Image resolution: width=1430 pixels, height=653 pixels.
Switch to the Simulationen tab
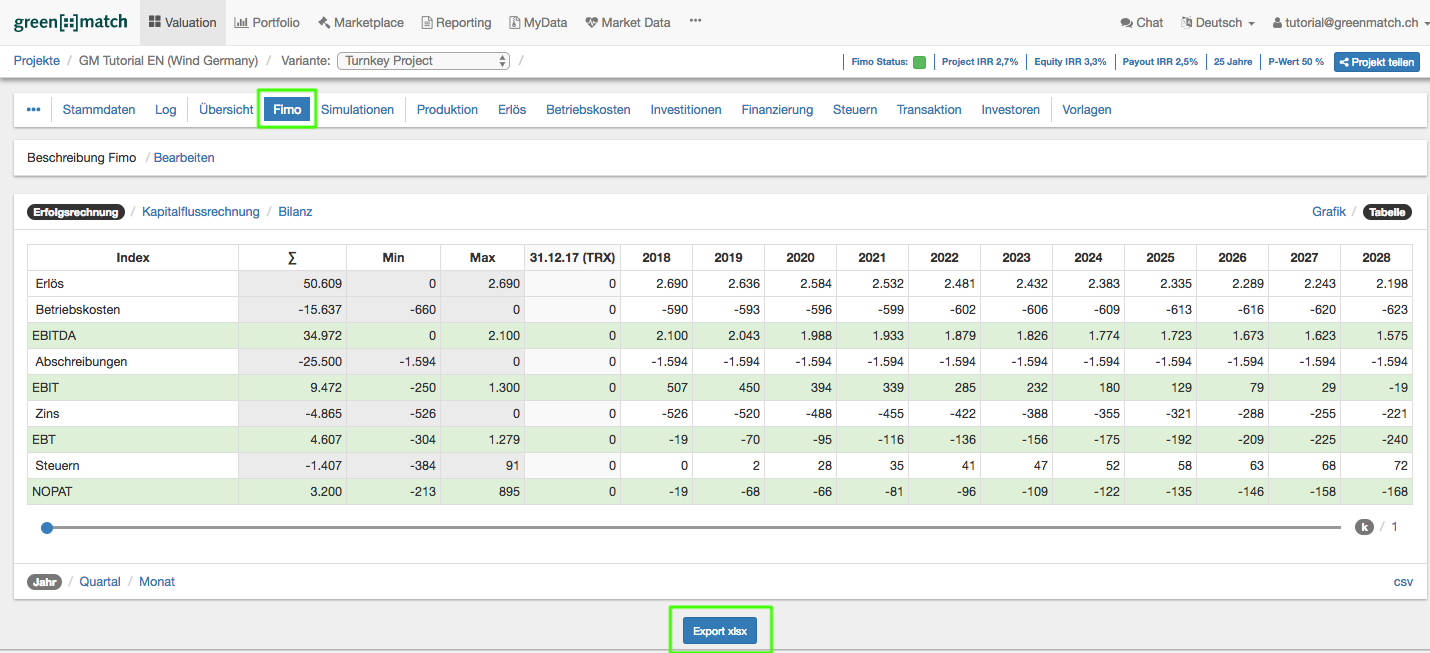pos(357,109)
